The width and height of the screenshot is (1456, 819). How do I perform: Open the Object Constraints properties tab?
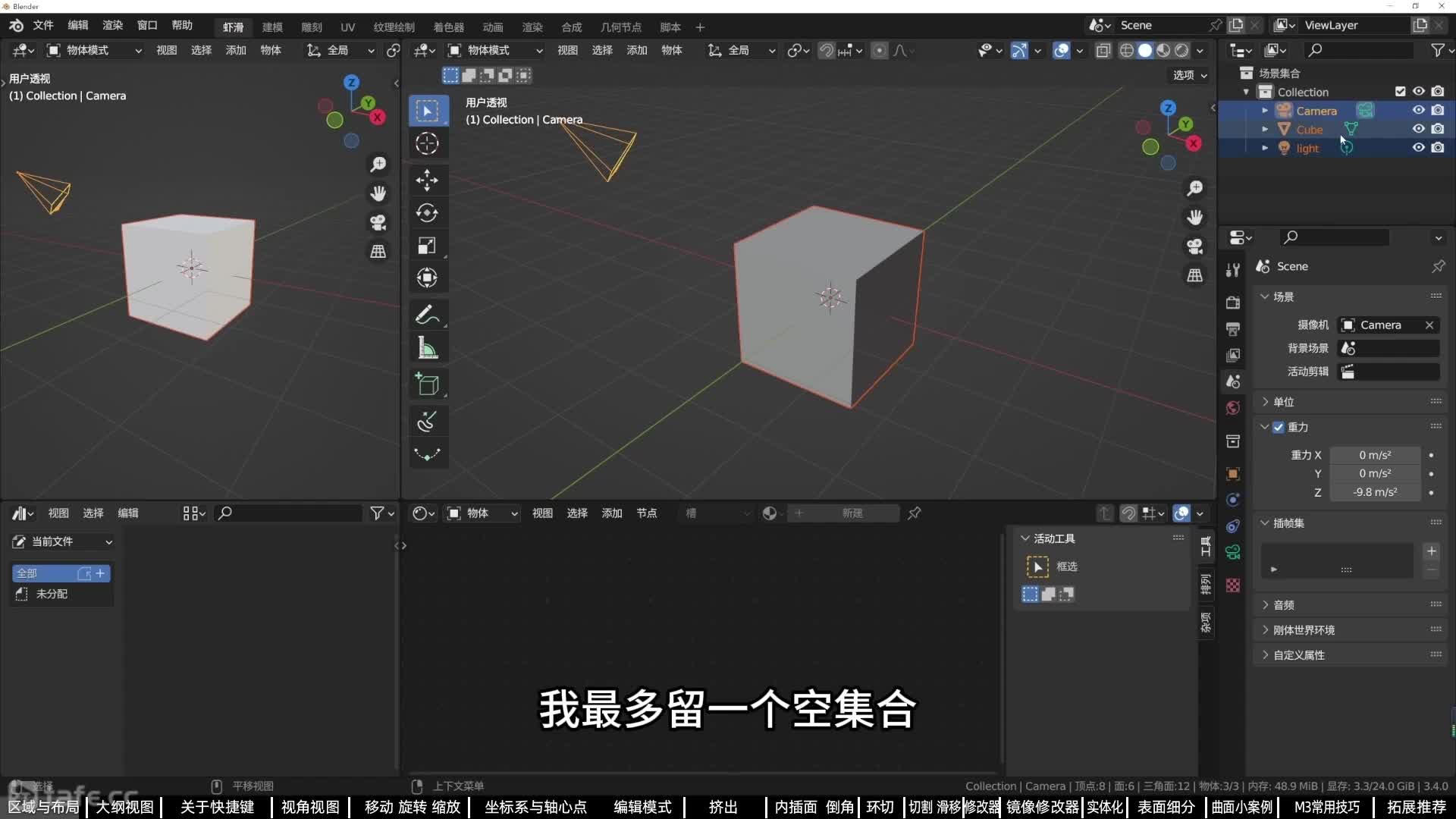click(1233, 526)
